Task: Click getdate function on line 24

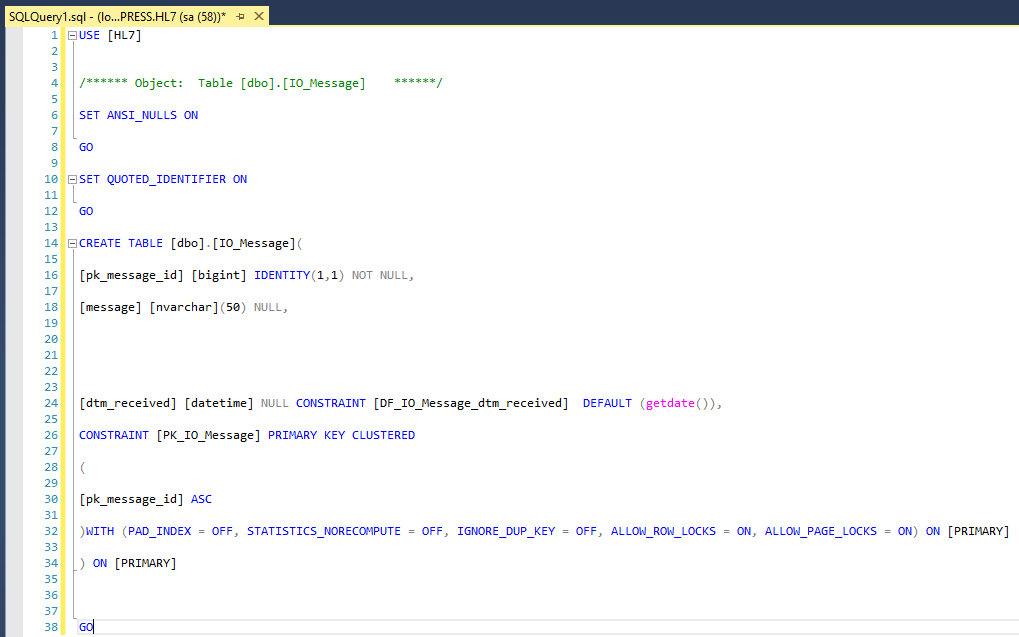Action: click(x=670, y=403)
